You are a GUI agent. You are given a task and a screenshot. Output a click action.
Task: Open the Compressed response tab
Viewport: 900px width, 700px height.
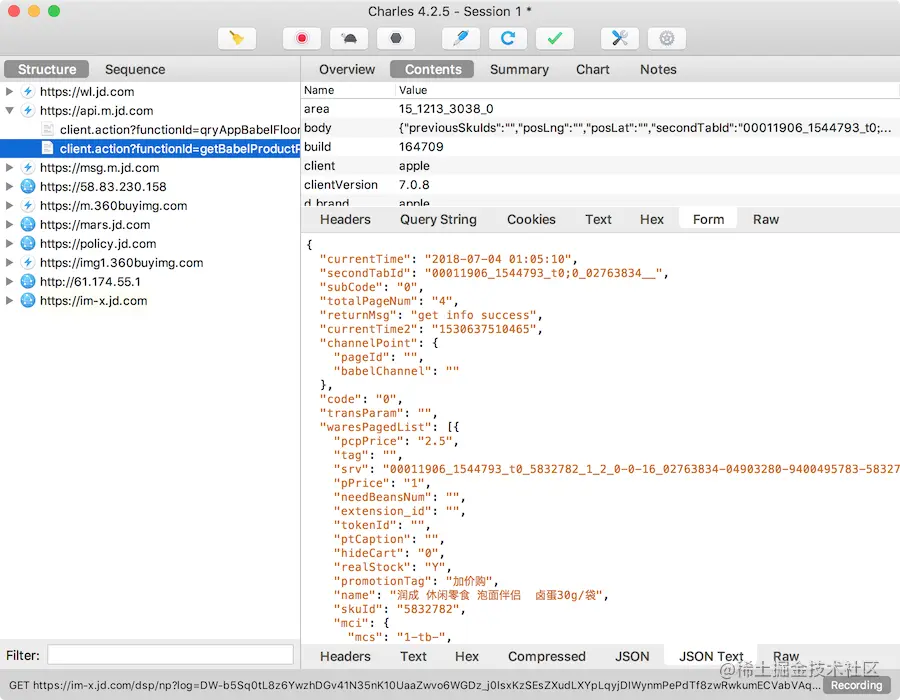(546, 656)
